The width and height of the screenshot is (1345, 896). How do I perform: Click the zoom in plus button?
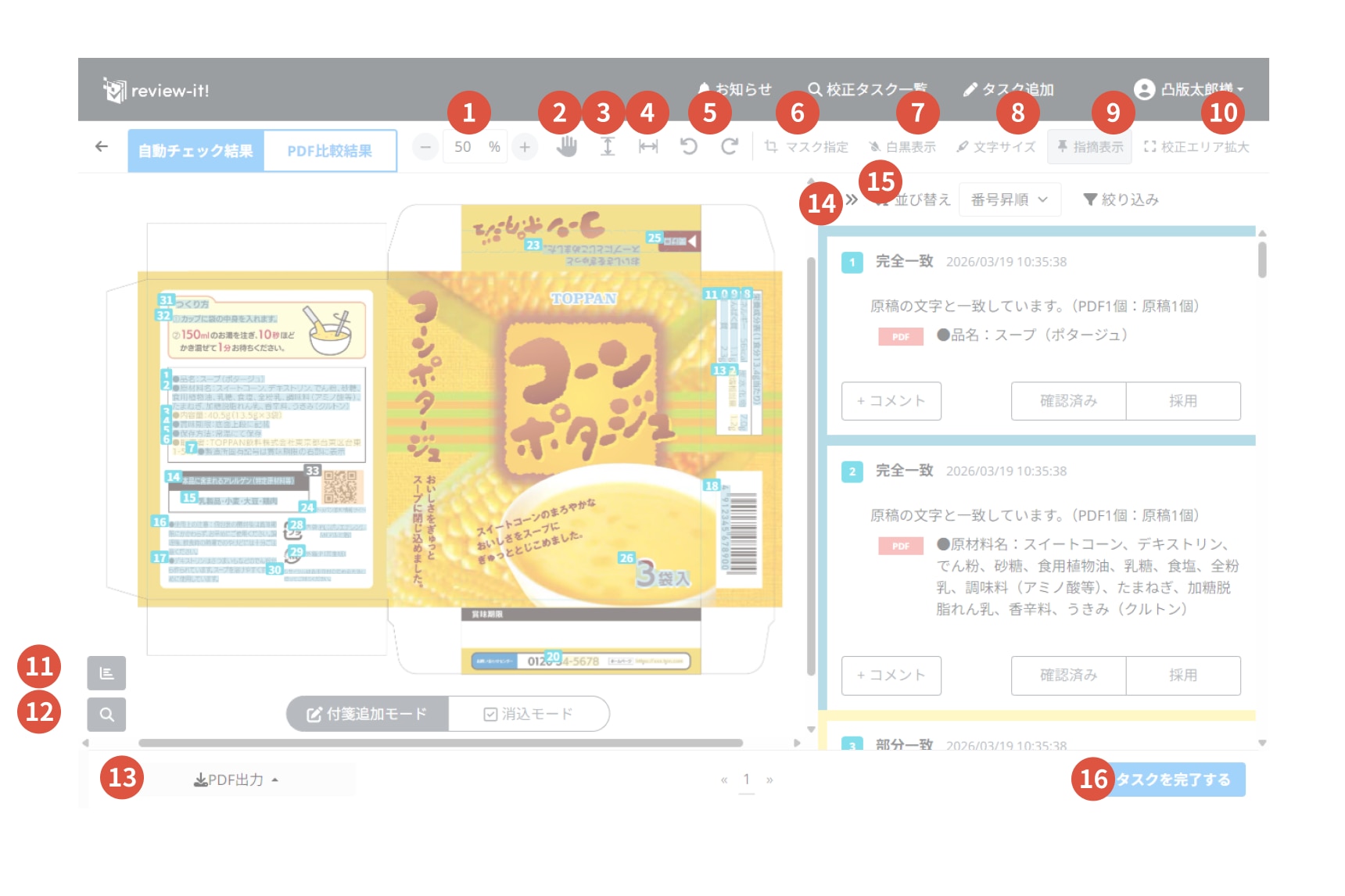525,147
